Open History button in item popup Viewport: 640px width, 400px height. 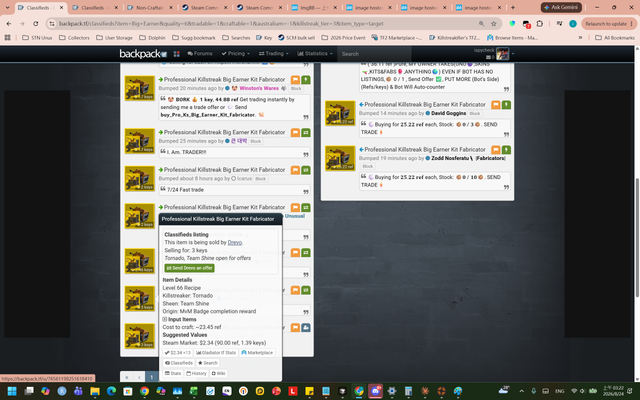click(x=196, y=373)
